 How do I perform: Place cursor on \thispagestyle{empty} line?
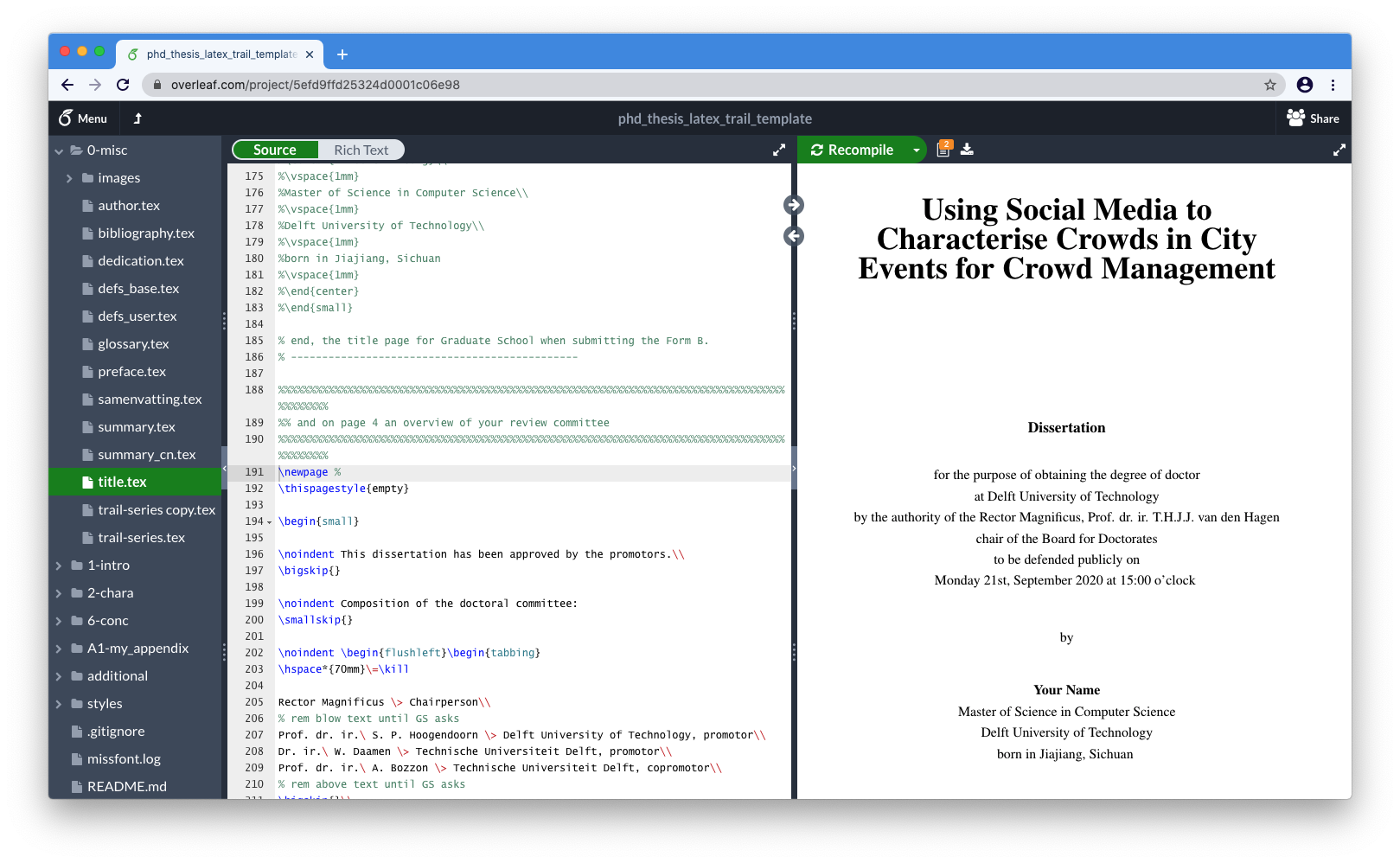[x=343, y=489]
